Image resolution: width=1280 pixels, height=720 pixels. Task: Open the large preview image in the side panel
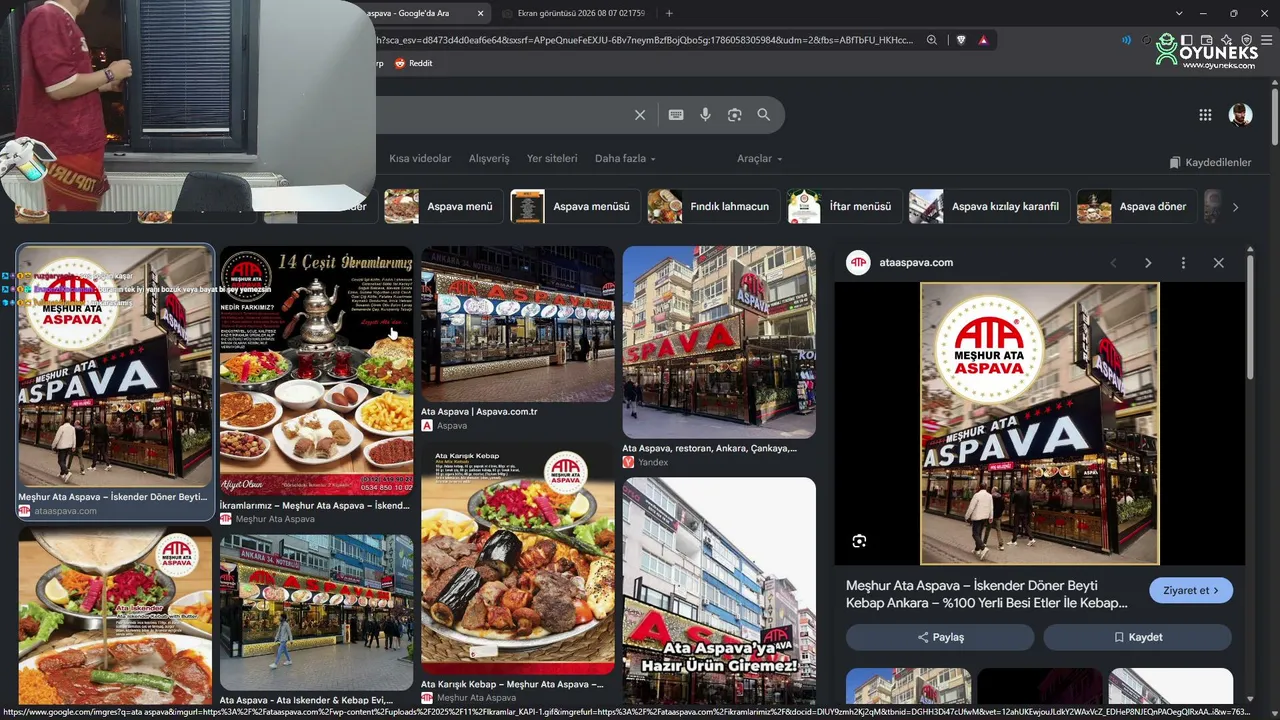pyautogui.click(x=1040, y=424)
